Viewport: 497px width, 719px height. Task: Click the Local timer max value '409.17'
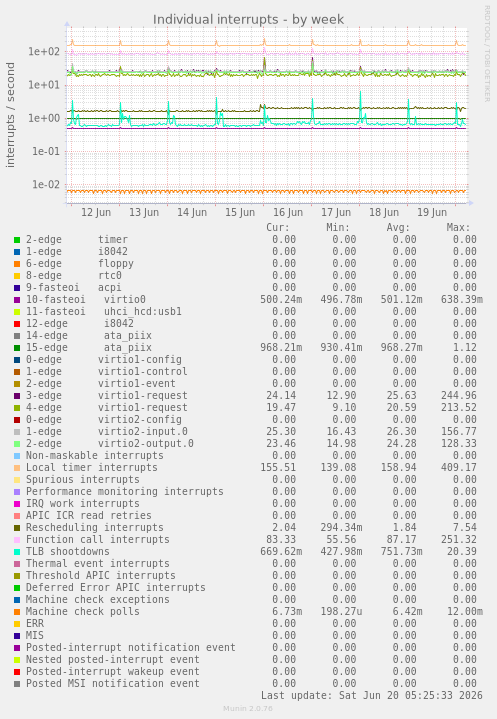[x=459, y=468]
